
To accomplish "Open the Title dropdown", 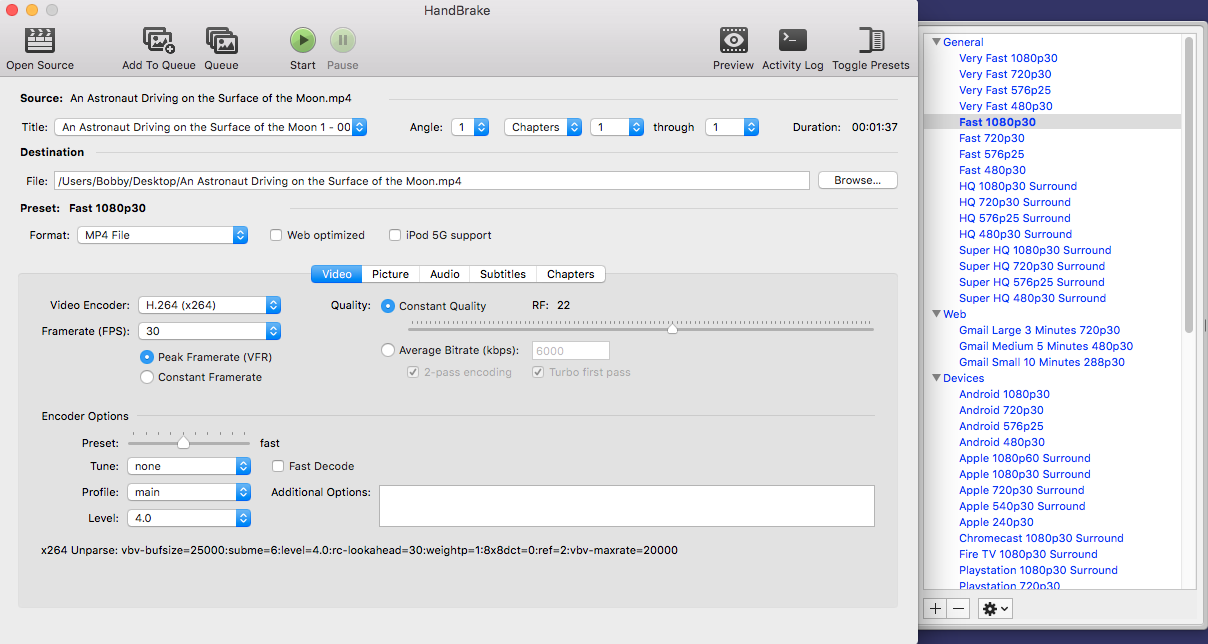I will [x=211, y=127].
